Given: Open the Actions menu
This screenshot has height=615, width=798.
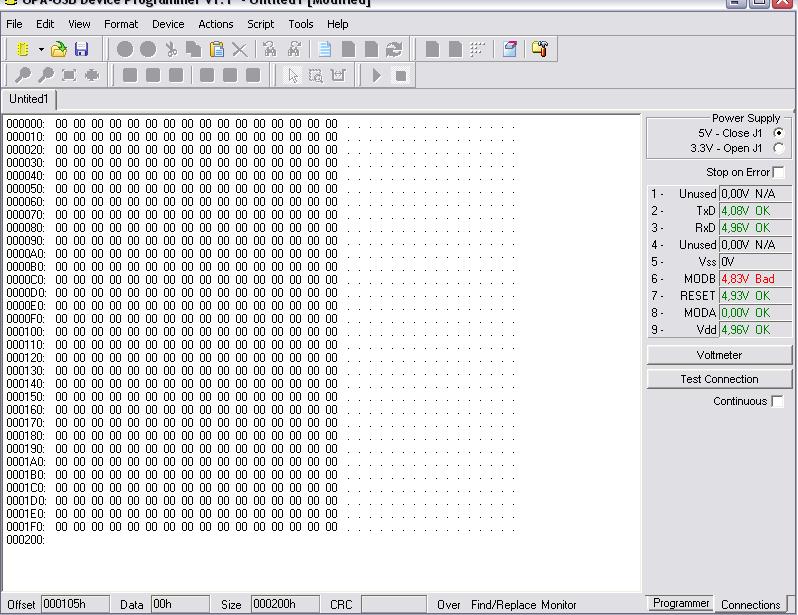Looking at the screenshot, I should [x=216, y=24].
